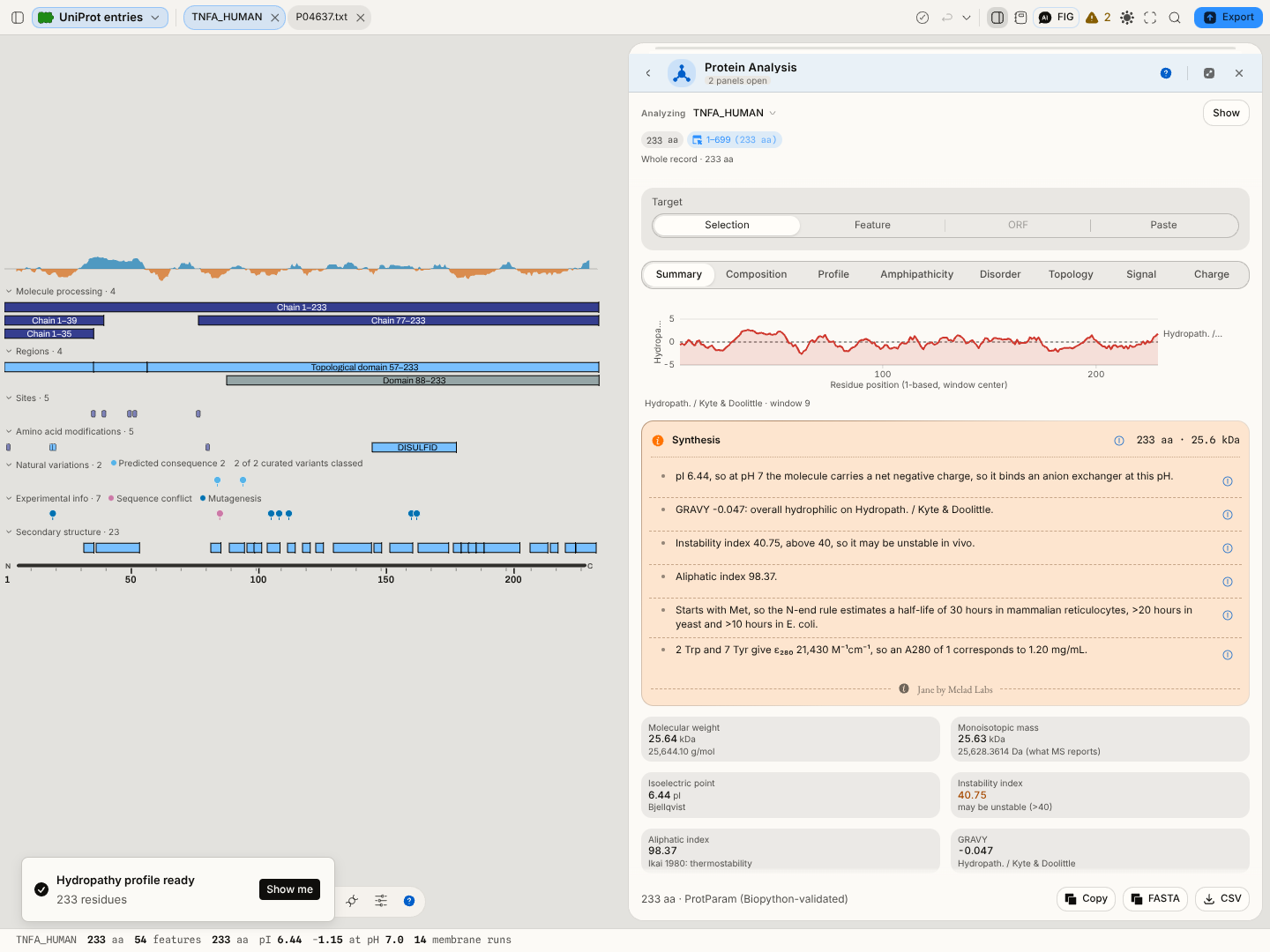Open search with the magnifier icon
This screenshot has height=952, width=1270.
coord(1175,18)
